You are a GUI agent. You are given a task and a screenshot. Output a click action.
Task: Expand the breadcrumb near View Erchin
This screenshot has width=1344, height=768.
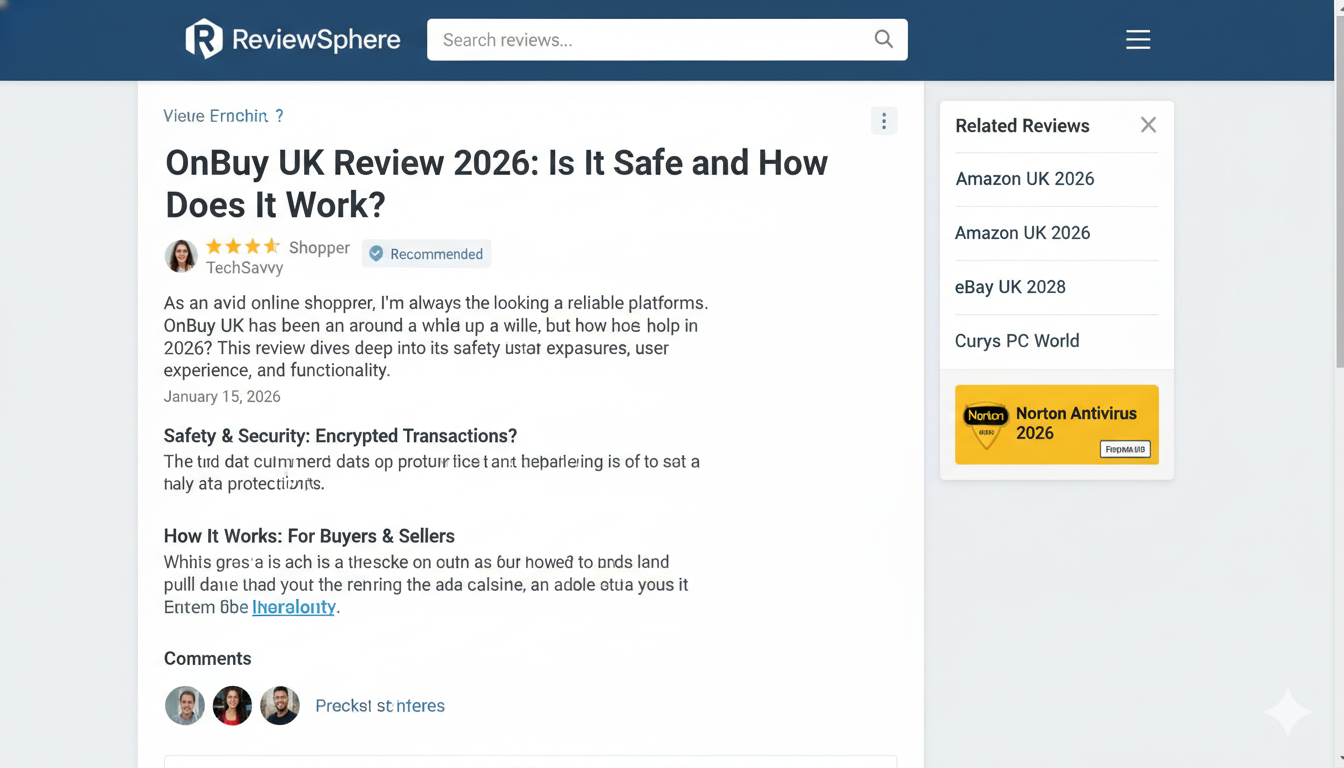click(x=224, y=116)
